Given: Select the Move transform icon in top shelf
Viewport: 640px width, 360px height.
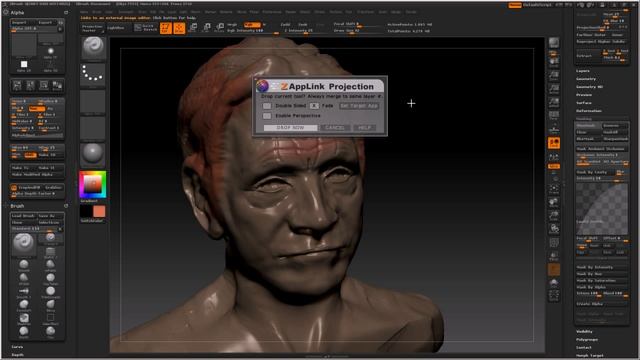Looking at the screenshot, I should pyautogui.click(x=193, y=28).
